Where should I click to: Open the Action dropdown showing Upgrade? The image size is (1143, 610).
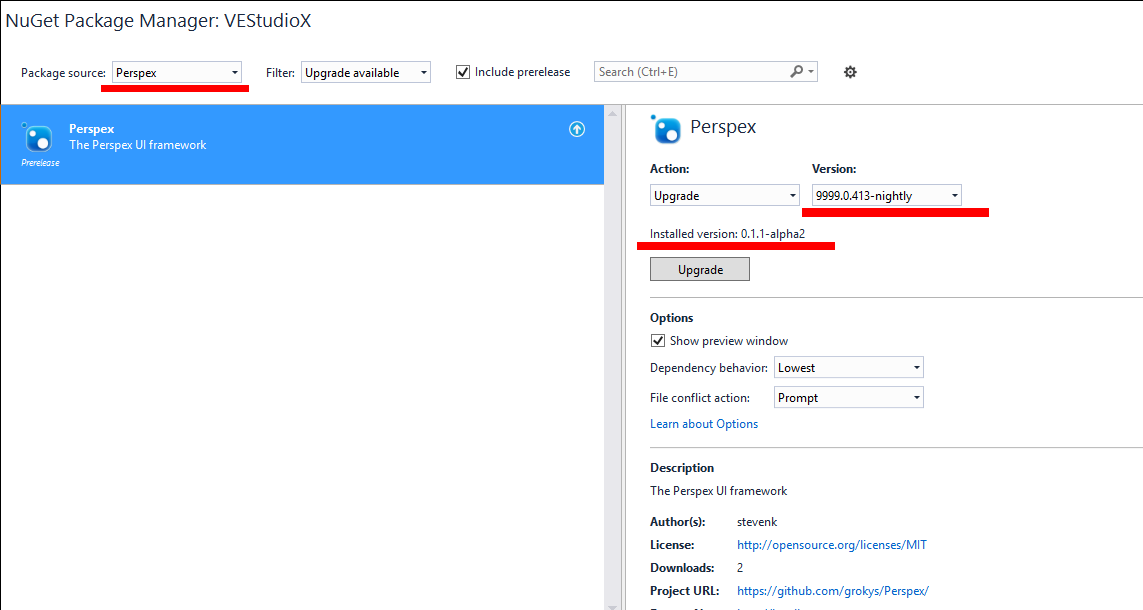pos(725,195)
